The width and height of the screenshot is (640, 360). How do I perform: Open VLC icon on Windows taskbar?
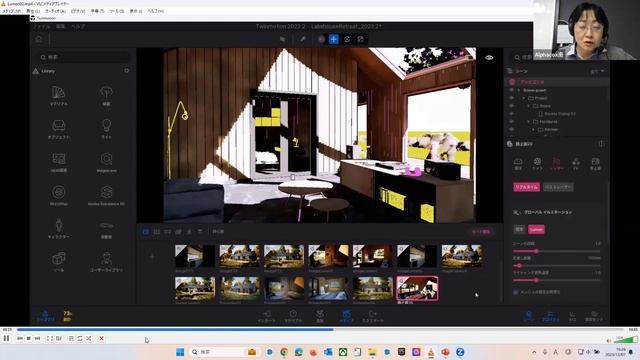pyautogui.click(x=431, y=352)
